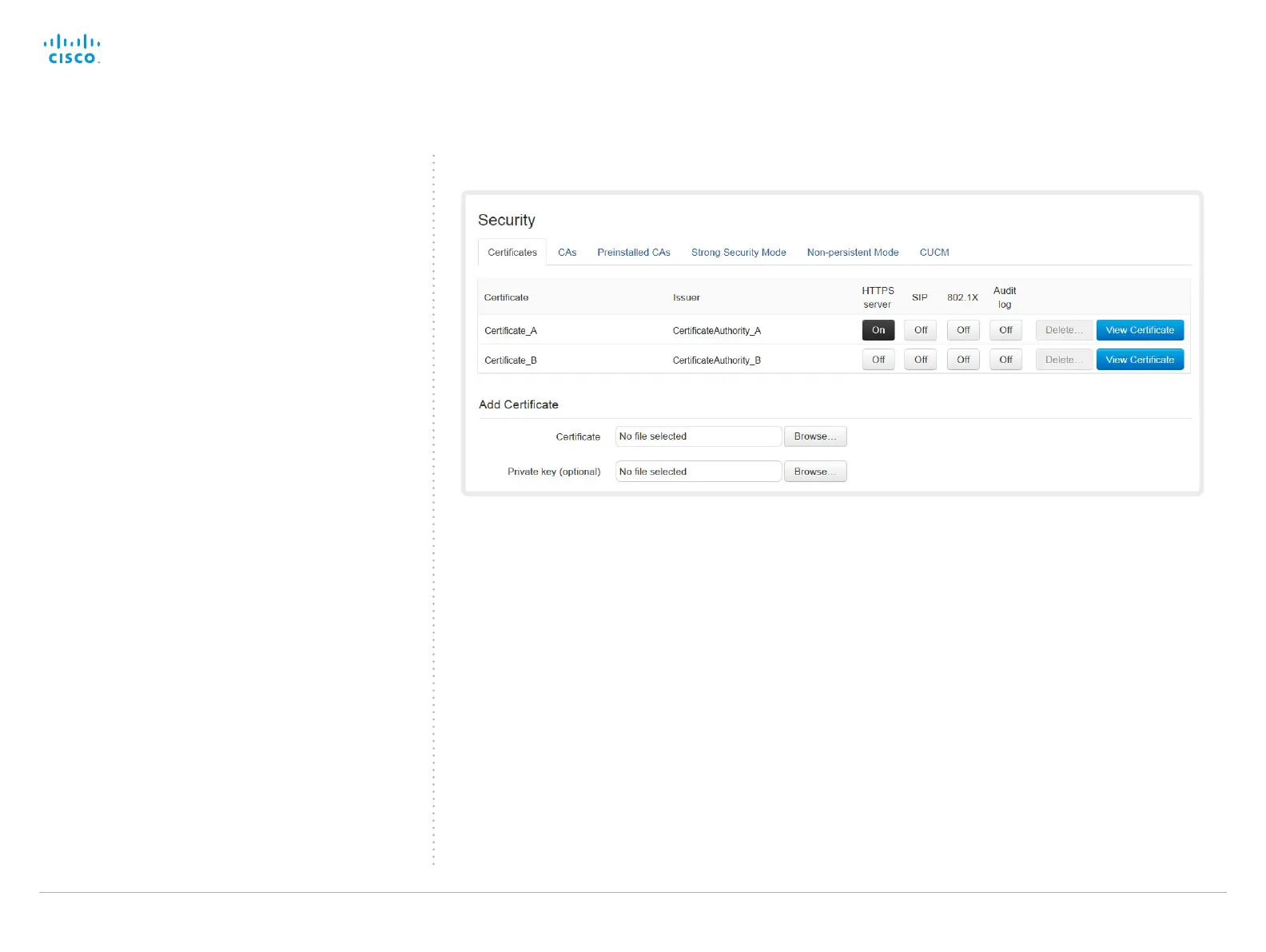
Task: Browse for a Private key file
Action: tap(815, 472)
